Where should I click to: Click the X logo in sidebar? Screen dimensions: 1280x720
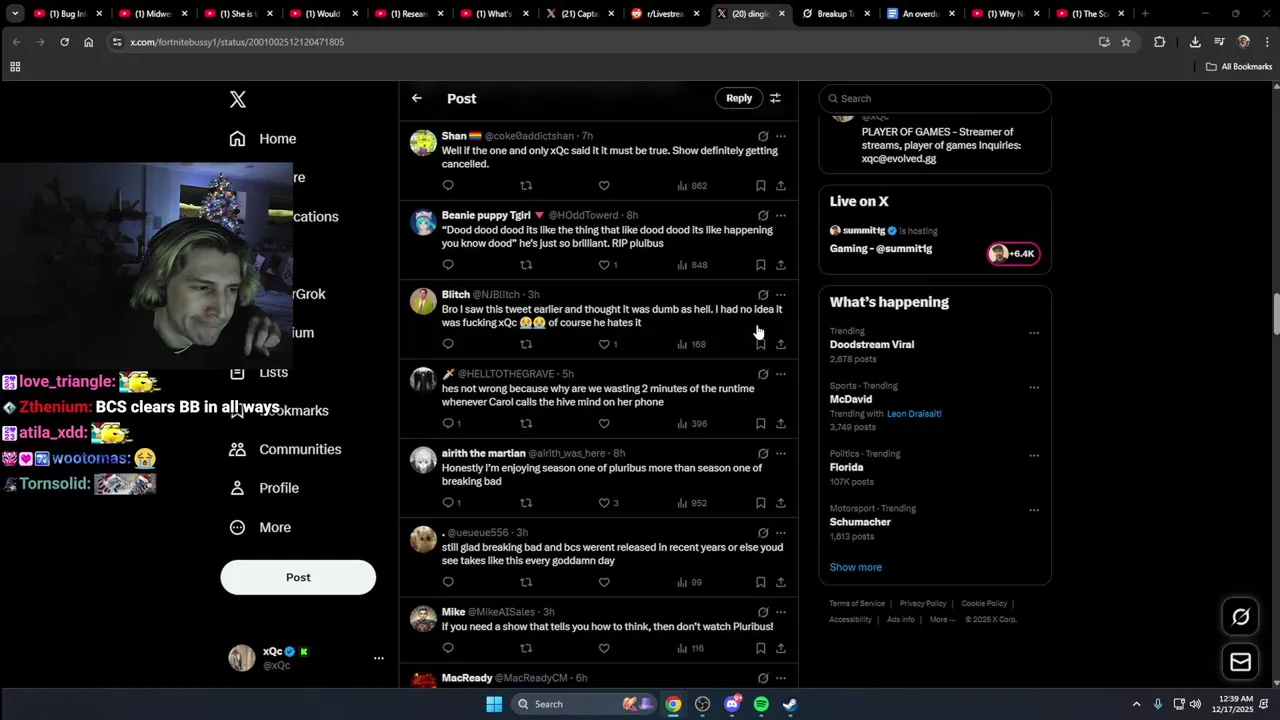click(x=237, y=99)
